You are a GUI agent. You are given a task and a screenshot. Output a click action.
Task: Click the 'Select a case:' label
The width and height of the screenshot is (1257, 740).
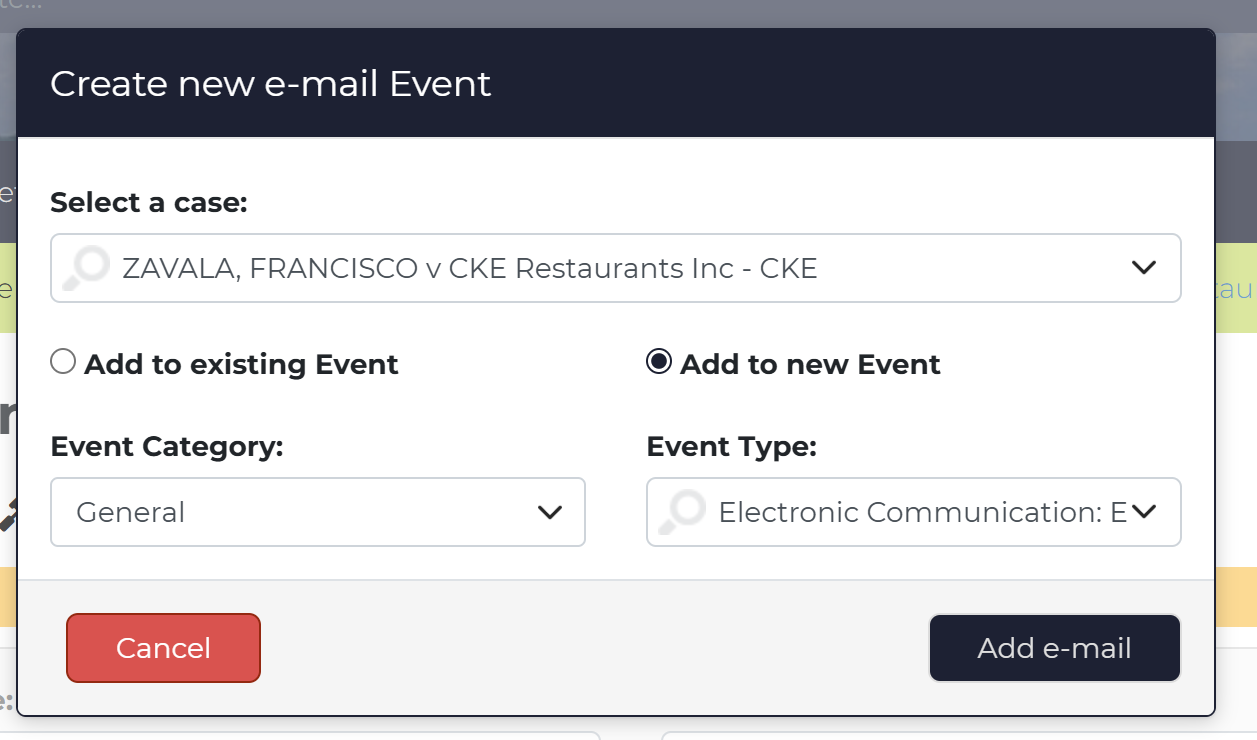148,202
